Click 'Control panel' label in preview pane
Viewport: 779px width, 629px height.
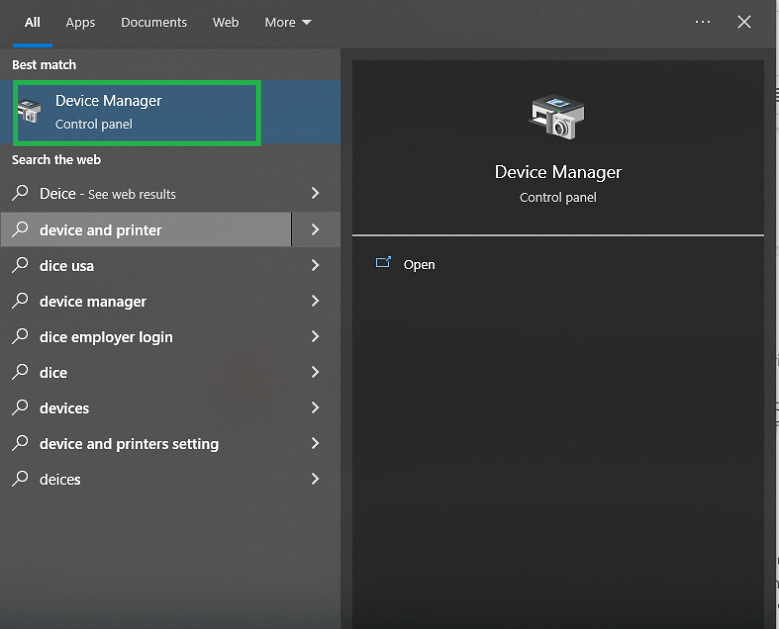coord(558,197)
